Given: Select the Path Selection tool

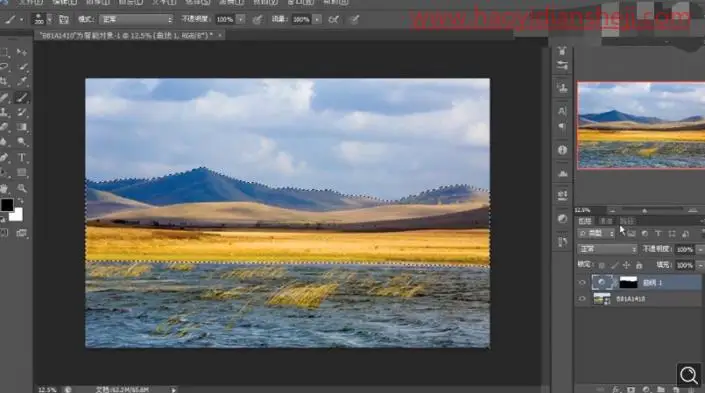Looking at the screenshot, I should coord(4,172).
